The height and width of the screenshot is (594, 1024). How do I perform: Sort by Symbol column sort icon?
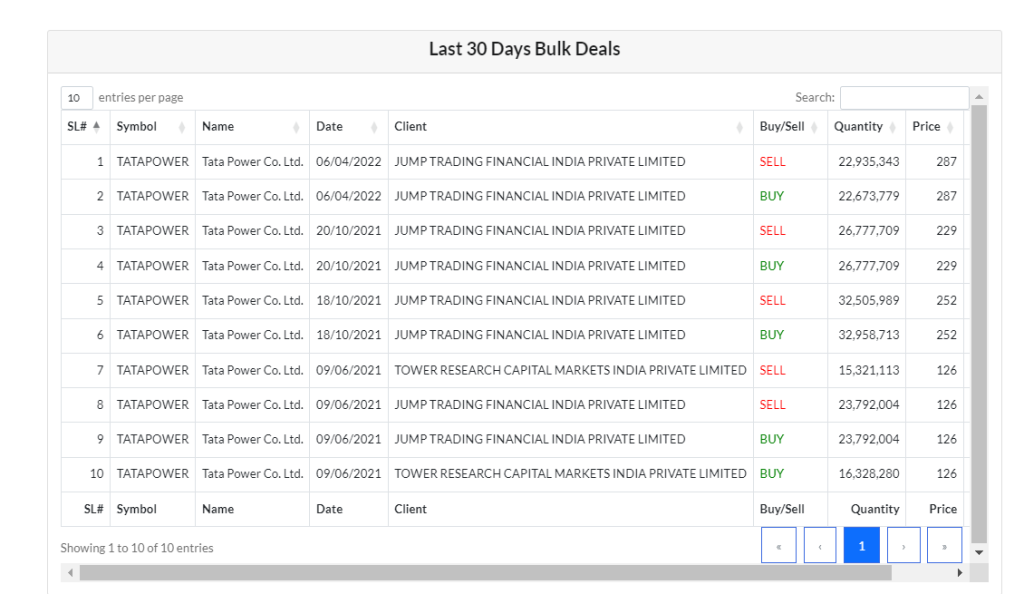click(182, 127)
